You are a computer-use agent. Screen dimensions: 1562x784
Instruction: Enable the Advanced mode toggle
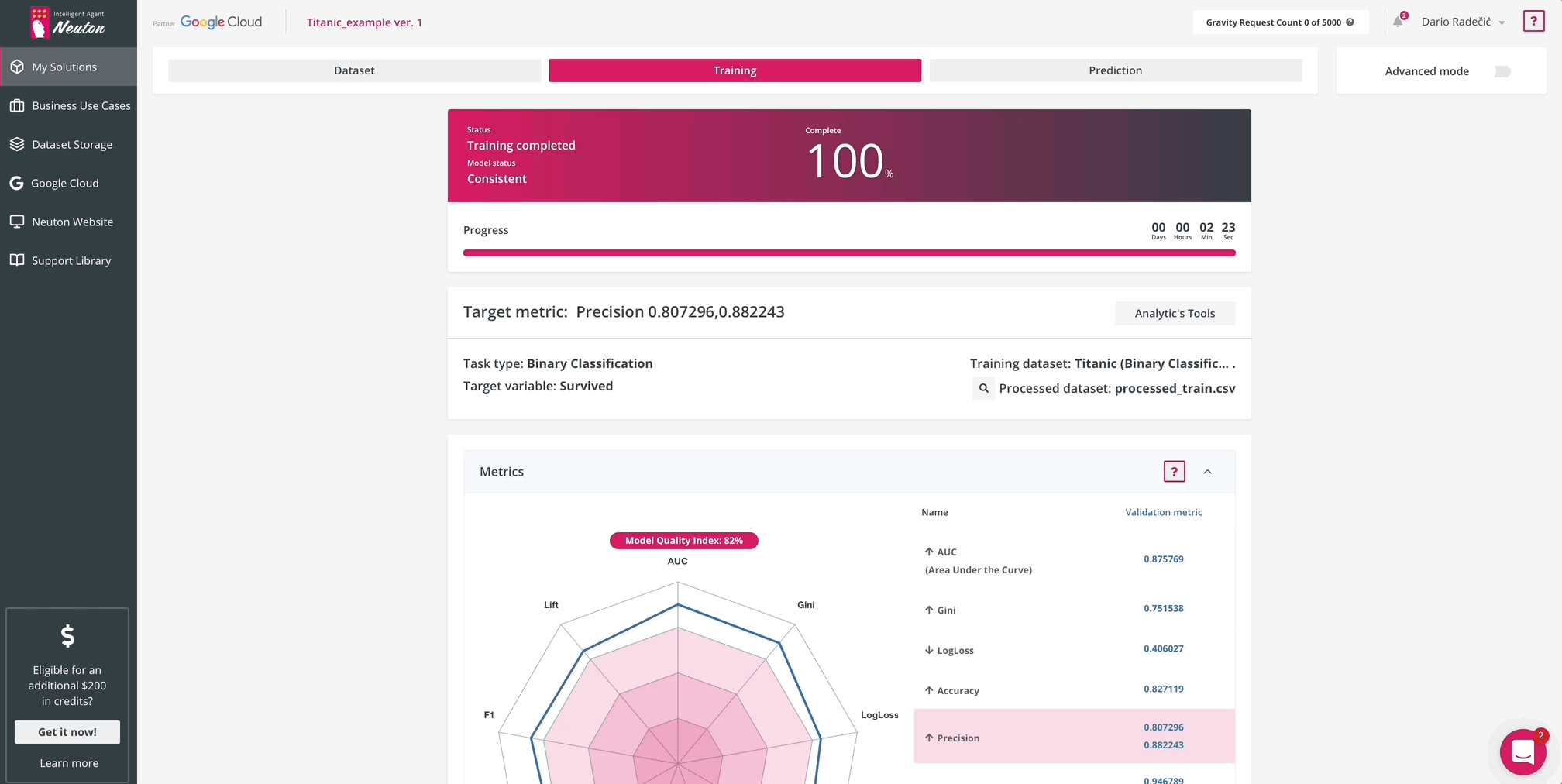pyautogui.click(x=1502, y=71)
